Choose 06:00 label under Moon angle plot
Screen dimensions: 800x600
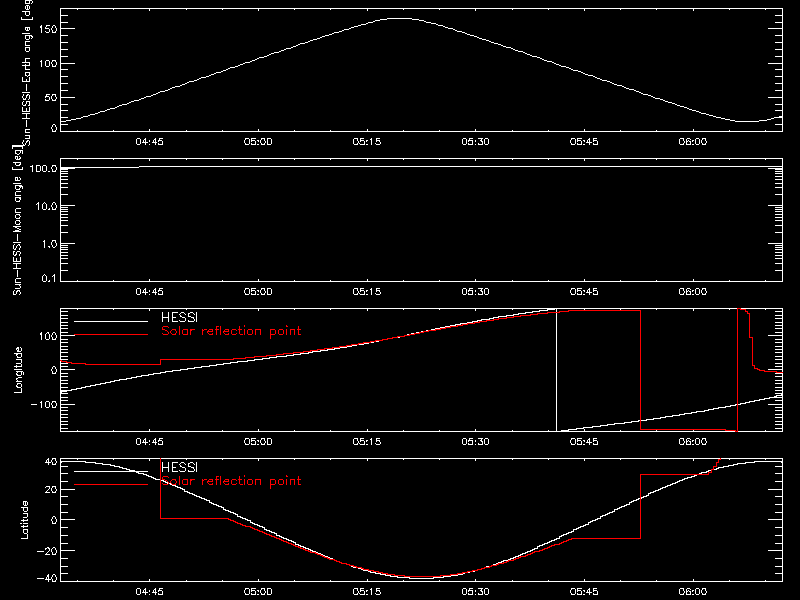pyautogui.click(x=693, y=292)
